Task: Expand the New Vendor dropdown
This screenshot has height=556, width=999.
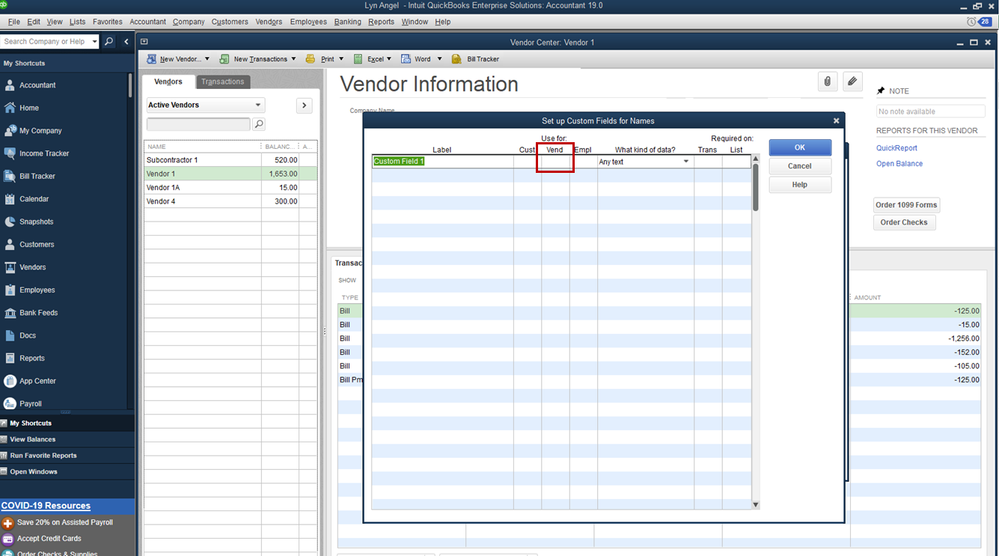Action: tap(206, 59)
